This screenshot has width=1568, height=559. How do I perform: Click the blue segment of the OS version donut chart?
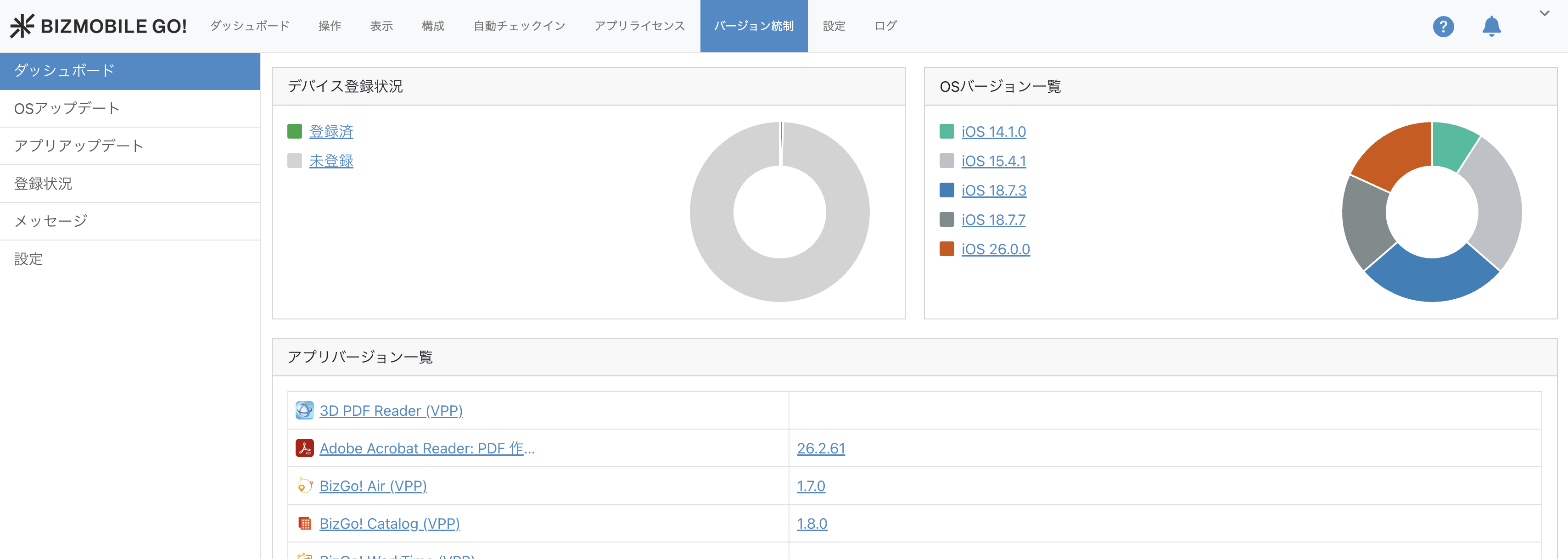[x=1432, y=279]
